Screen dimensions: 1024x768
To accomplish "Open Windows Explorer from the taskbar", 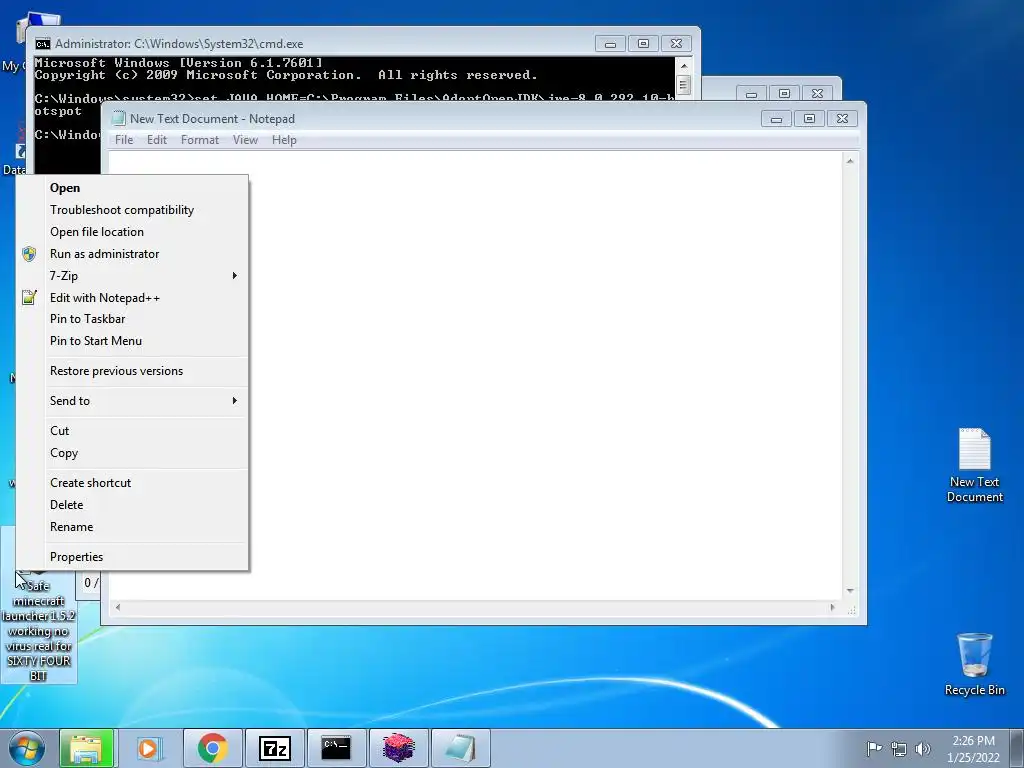I will [87, 748].
